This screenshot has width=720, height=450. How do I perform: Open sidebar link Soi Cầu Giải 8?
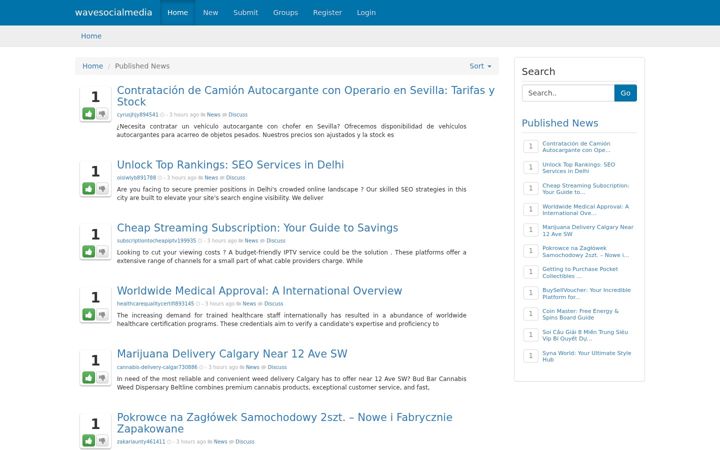click(x=585, y=336)
